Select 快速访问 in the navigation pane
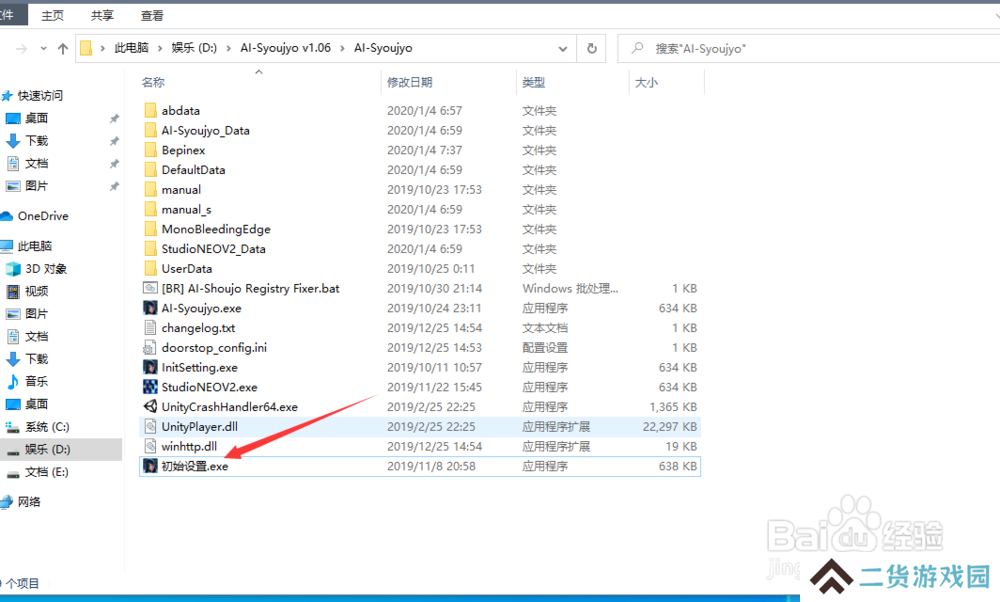 point(40,96)
